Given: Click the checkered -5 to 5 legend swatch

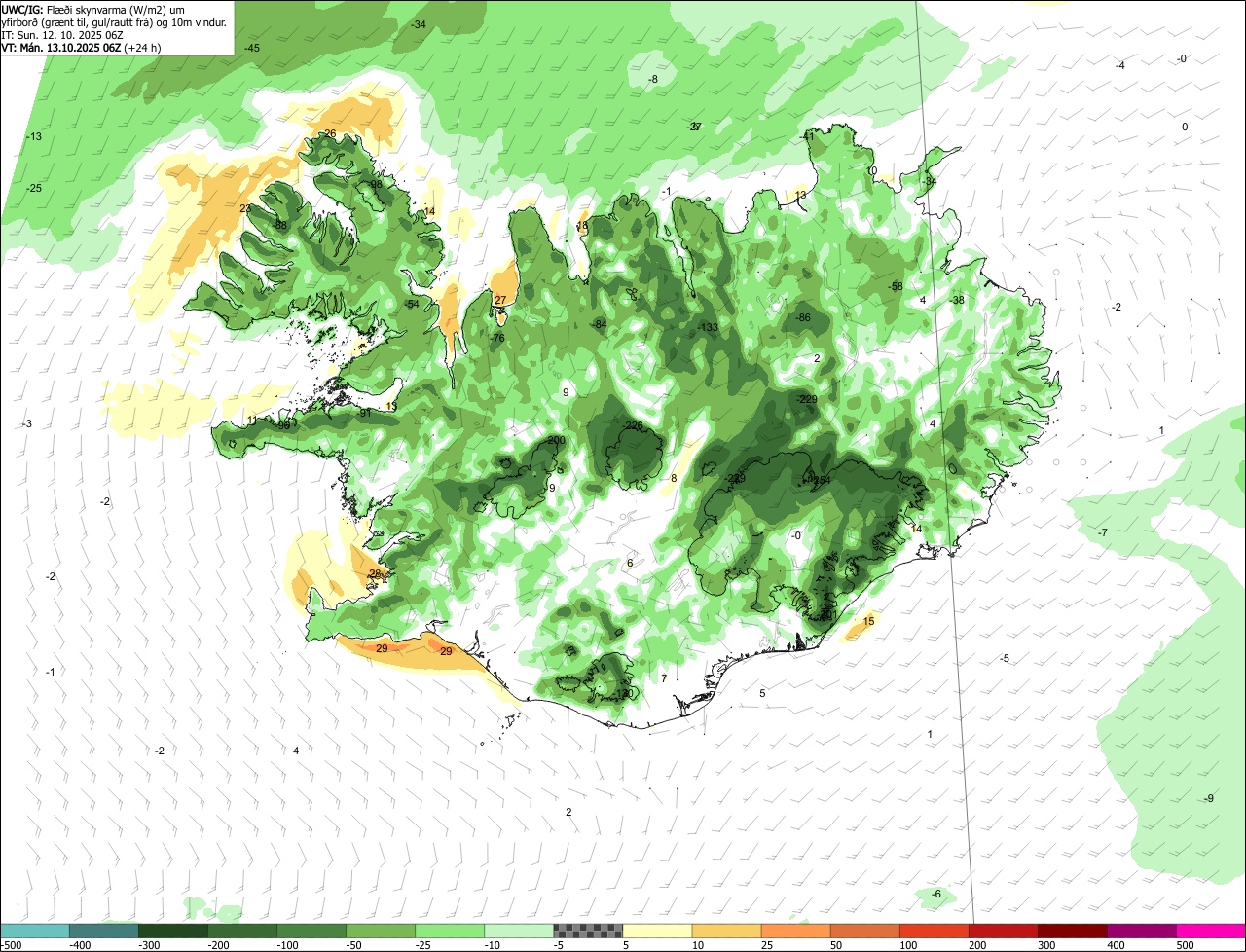Looking at the screenshot, I should [588, 931].
